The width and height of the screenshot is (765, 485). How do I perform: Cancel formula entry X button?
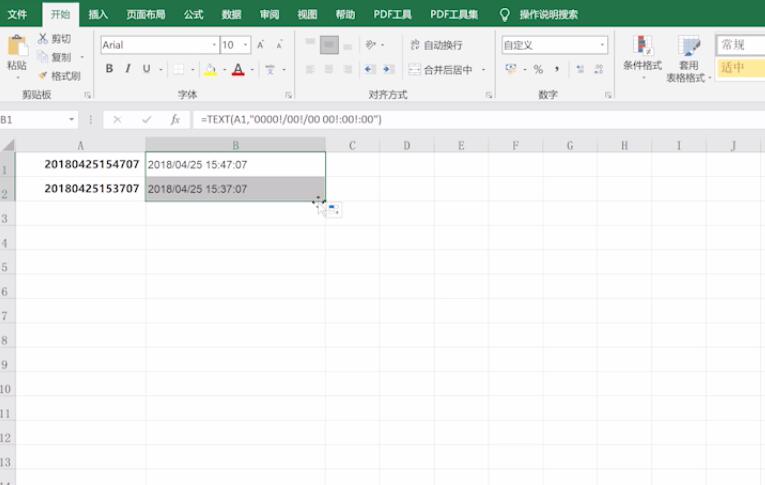click(117, 120)
